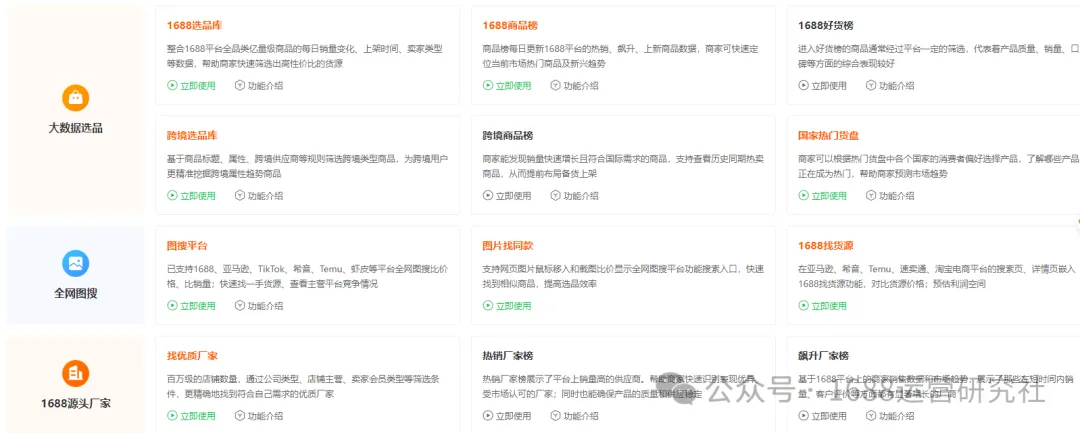The image size is (1080, 433).
Task: Click the play icon under 跨境选品库
Action: [172, 196]
